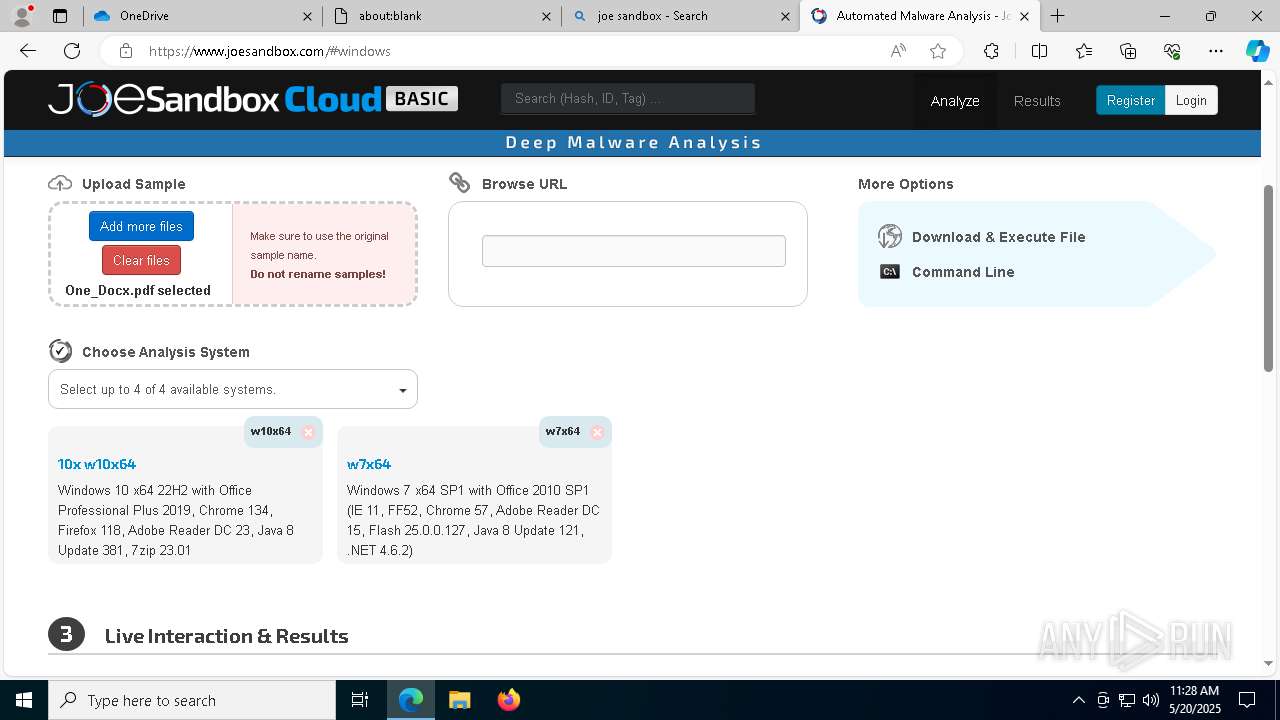Focus the Search Hash, ID, Tag field
Image resolution: width=1280 pixels, height=720 pixels.
(628, 98)
